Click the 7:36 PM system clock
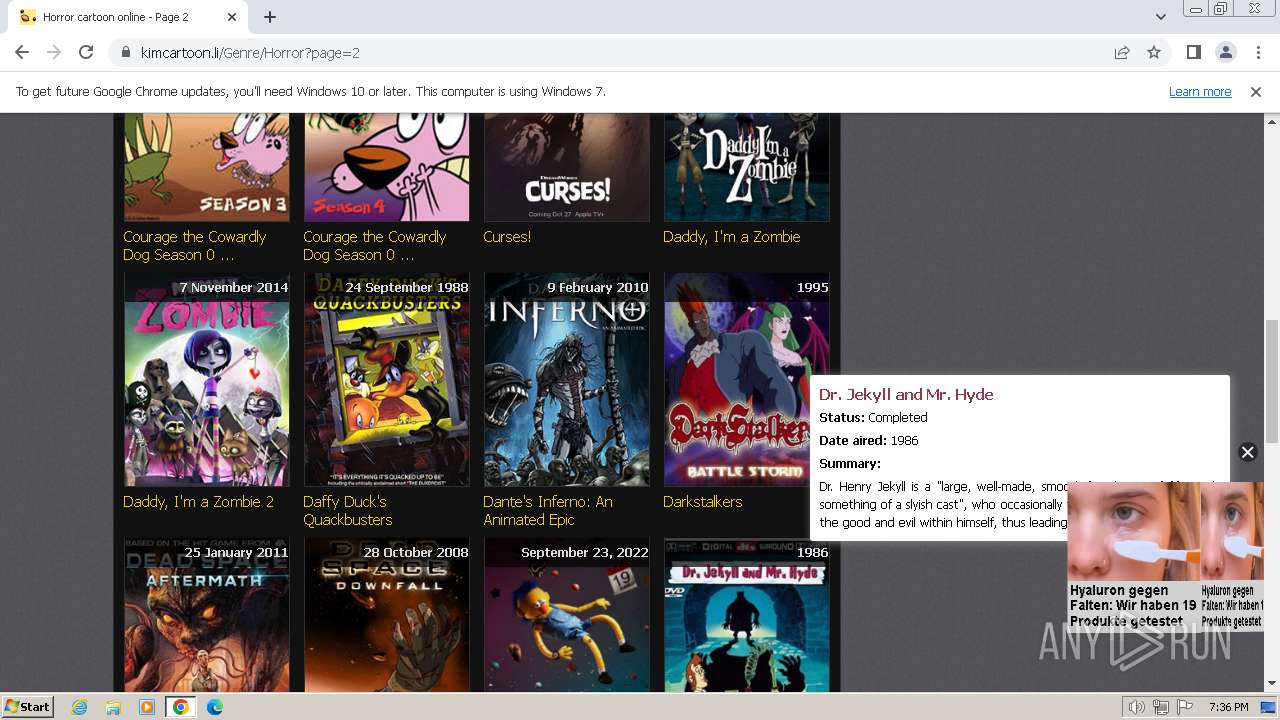 pyautogui.click(x=1228, y=707)
